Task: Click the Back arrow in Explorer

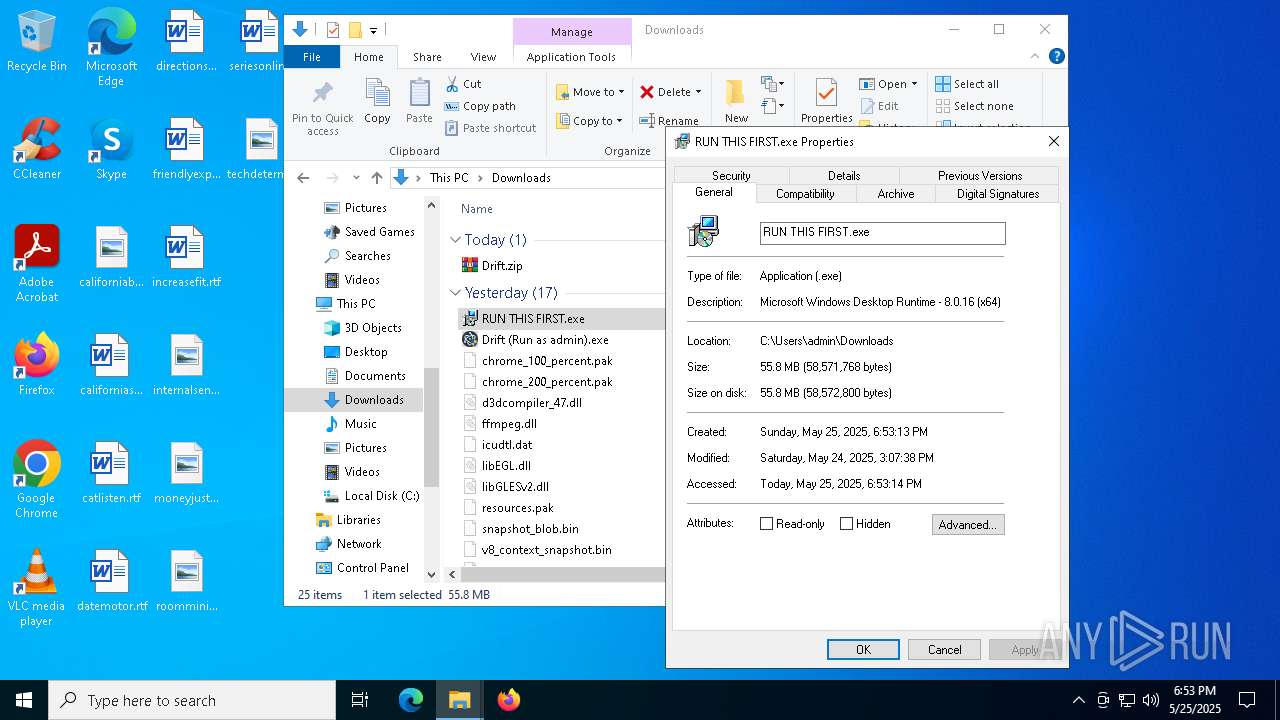Action: click(x=303, y=178)
